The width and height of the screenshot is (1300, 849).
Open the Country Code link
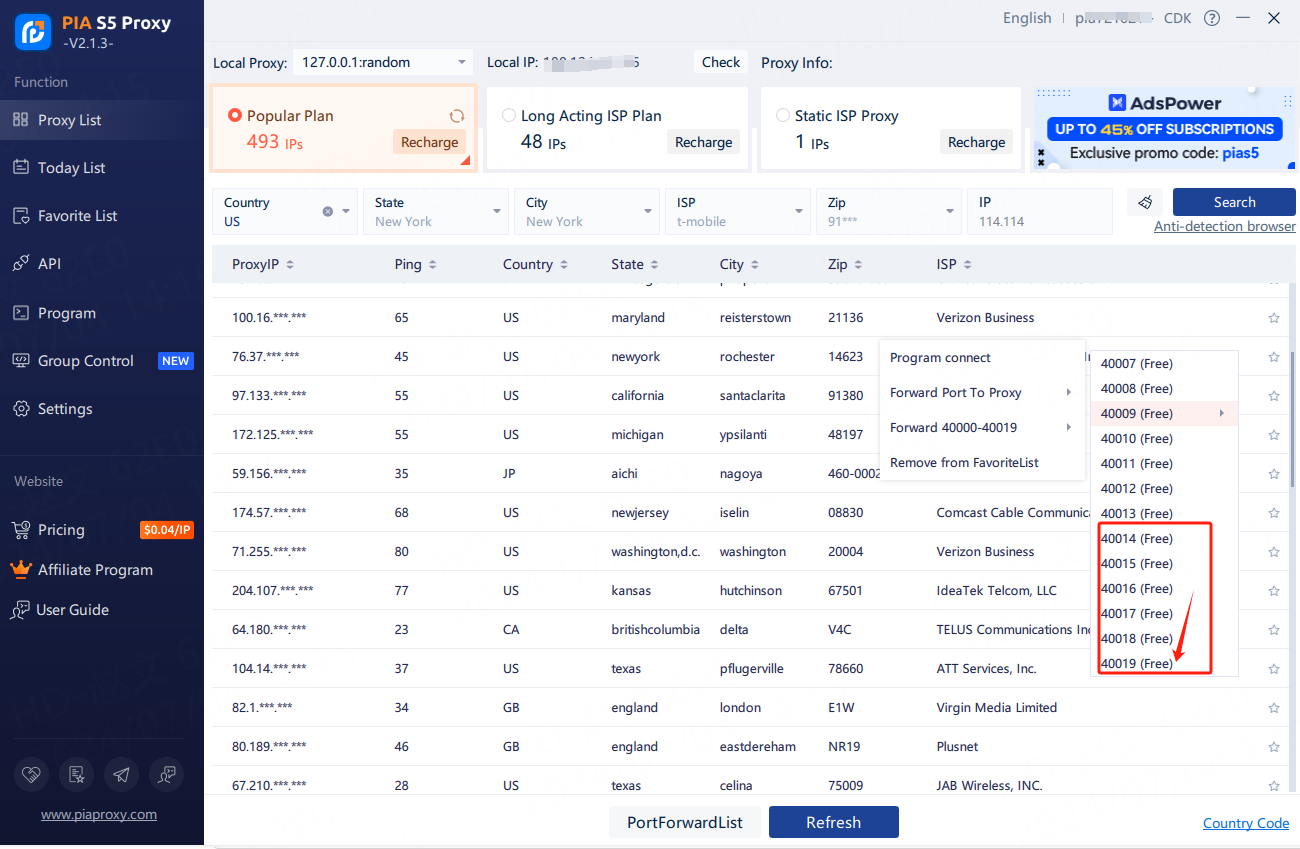click(x=1246, y=823)
